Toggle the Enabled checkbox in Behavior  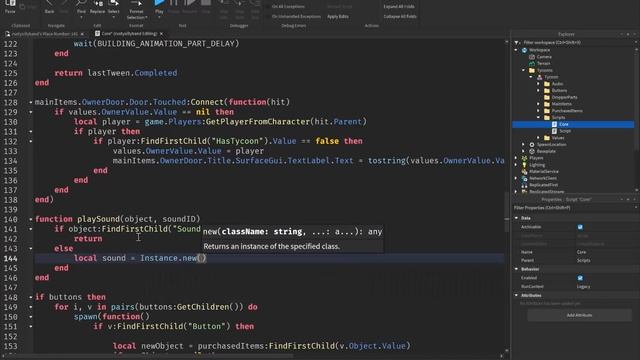[580, 278]
